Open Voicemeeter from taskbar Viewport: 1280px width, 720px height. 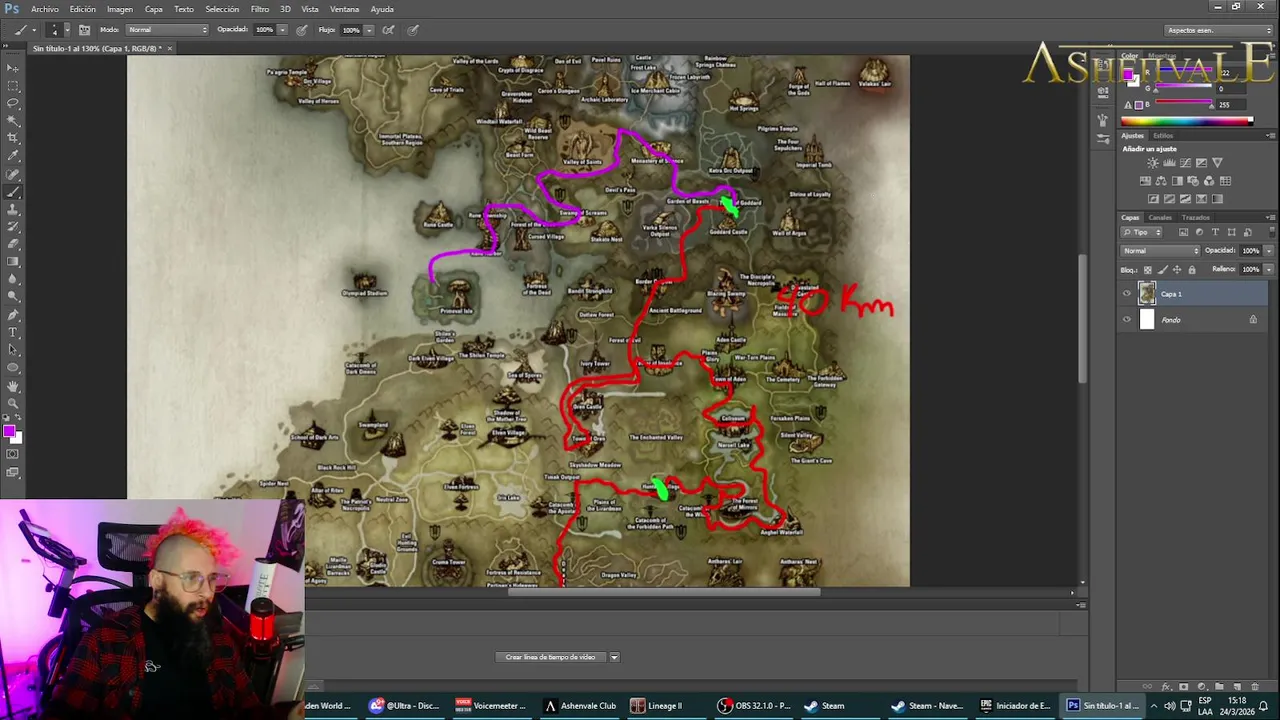click(490, 706)
